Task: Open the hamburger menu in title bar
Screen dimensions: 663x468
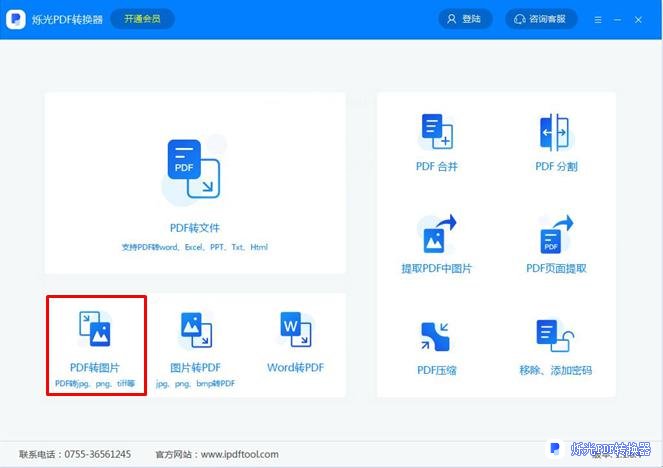Action: click(598, 19)
